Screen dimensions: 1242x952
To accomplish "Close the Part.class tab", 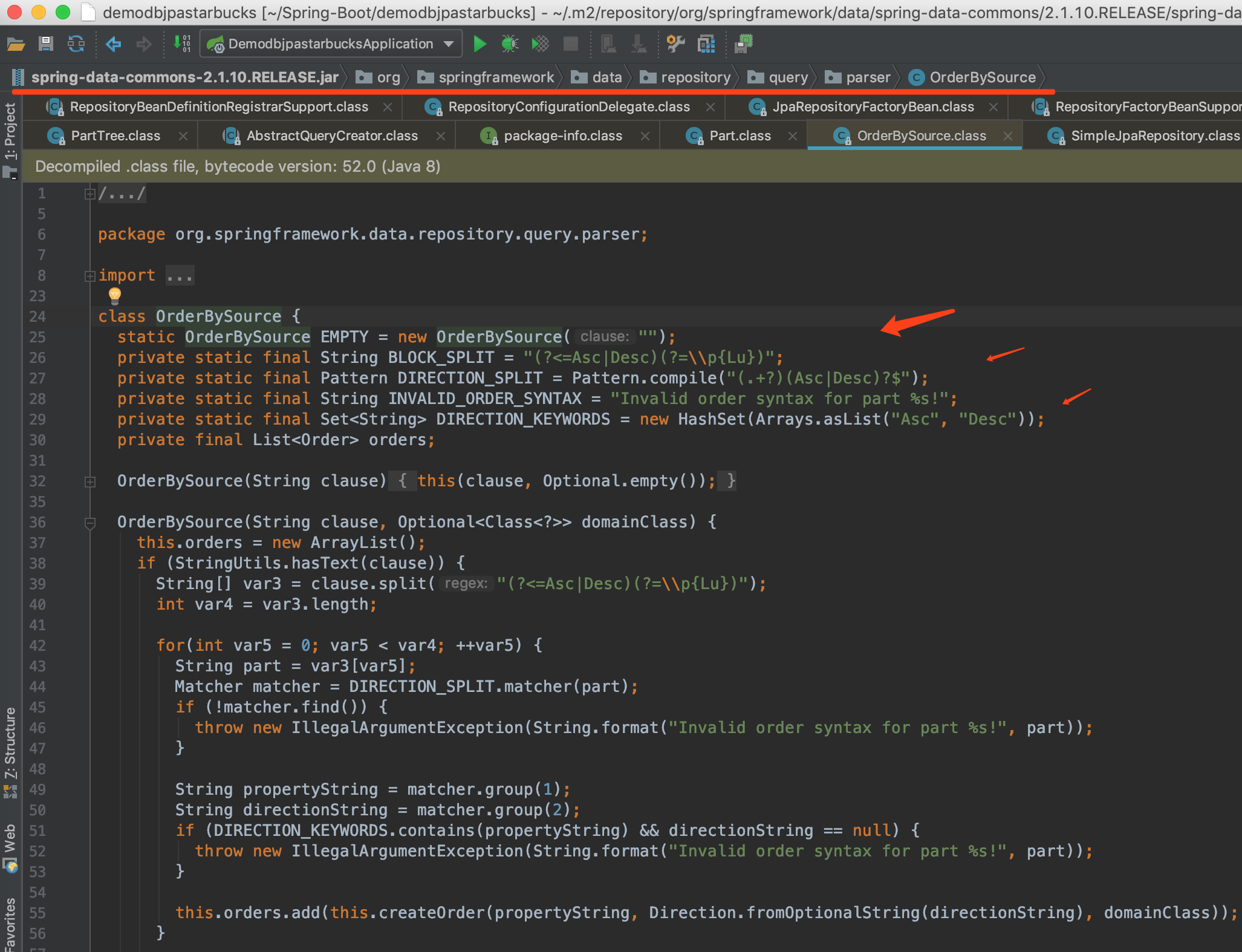I will 793,136.
